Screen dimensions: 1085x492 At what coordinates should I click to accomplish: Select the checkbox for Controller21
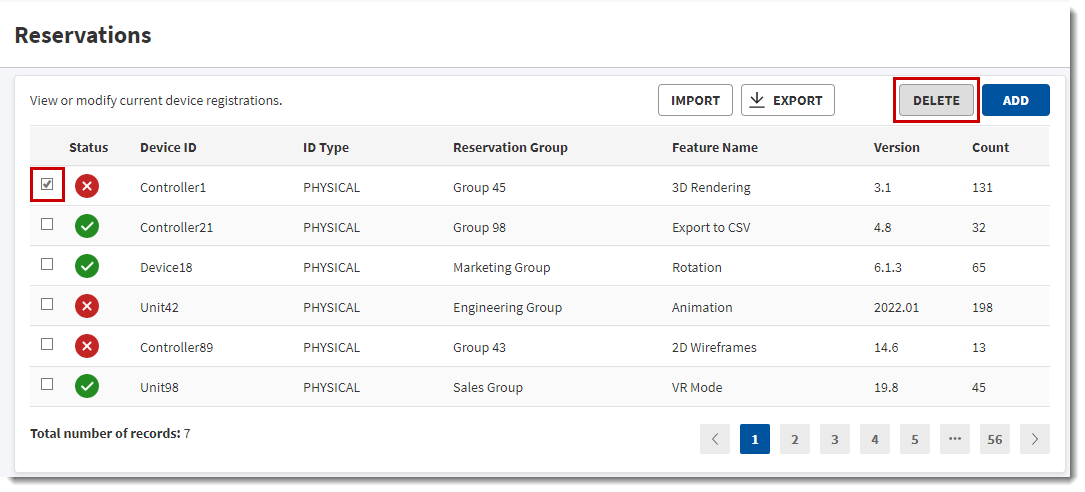click(x=47, y=225)
